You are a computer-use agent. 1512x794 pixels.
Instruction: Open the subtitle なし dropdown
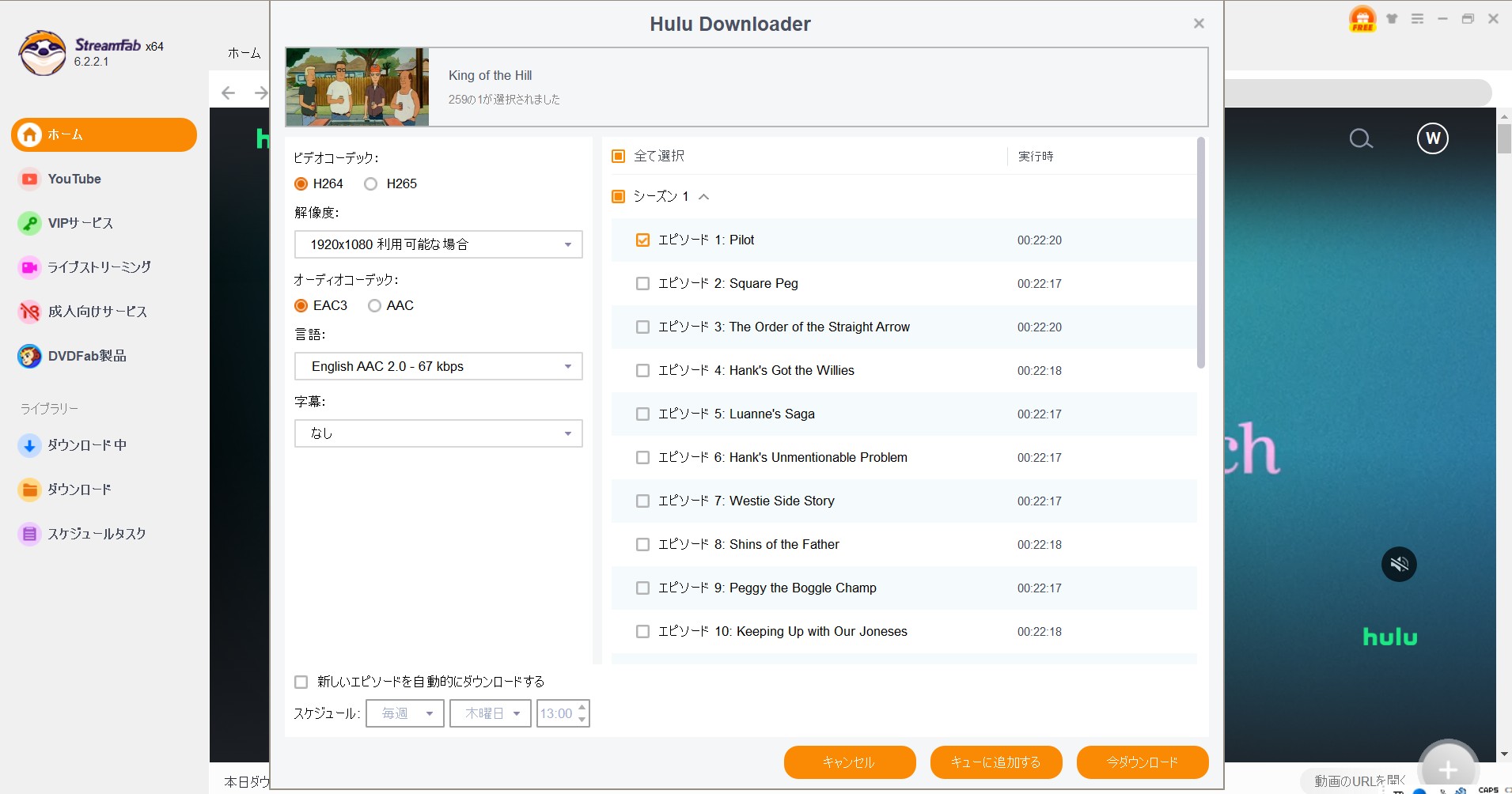click(x=438, y=433)
